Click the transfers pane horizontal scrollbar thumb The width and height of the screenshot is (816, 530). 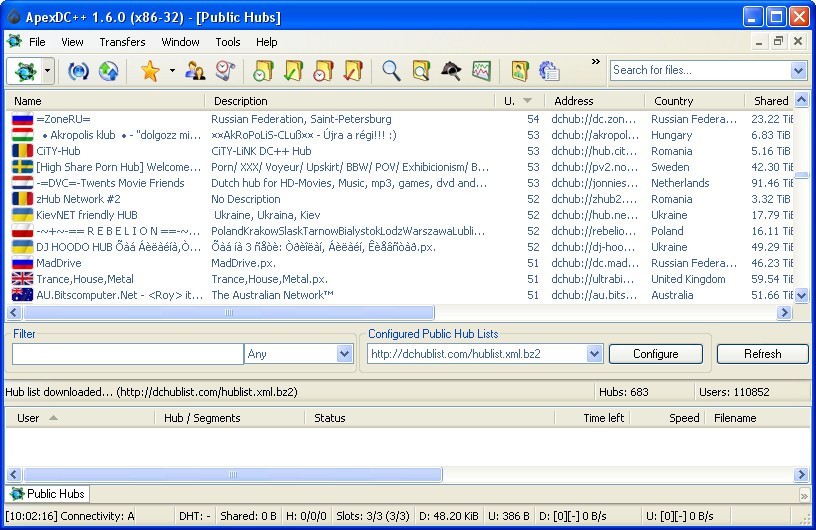233,474
